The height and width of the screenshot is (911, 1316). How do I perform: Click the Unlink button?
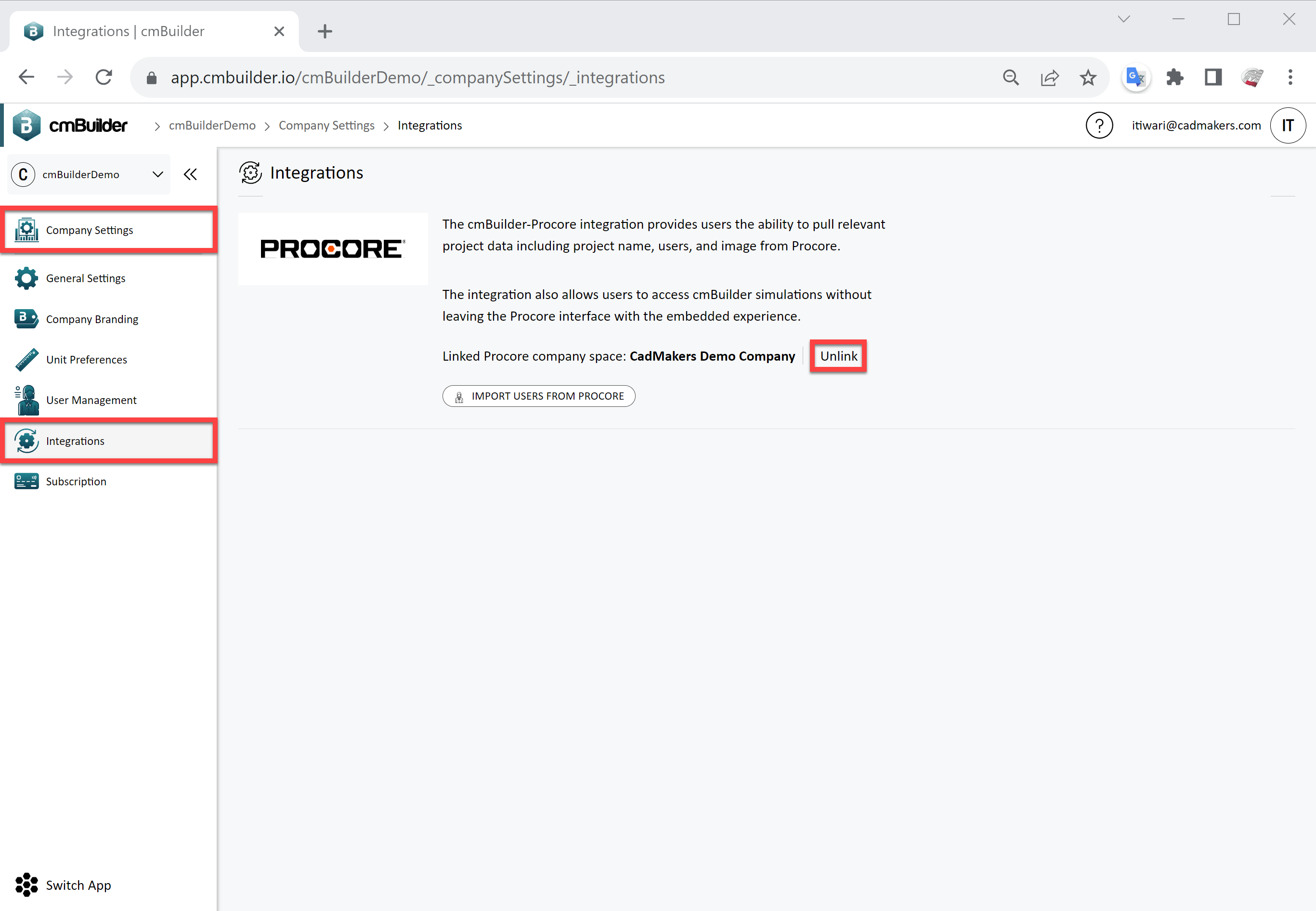pyautogui.click(x=838, y=356)
